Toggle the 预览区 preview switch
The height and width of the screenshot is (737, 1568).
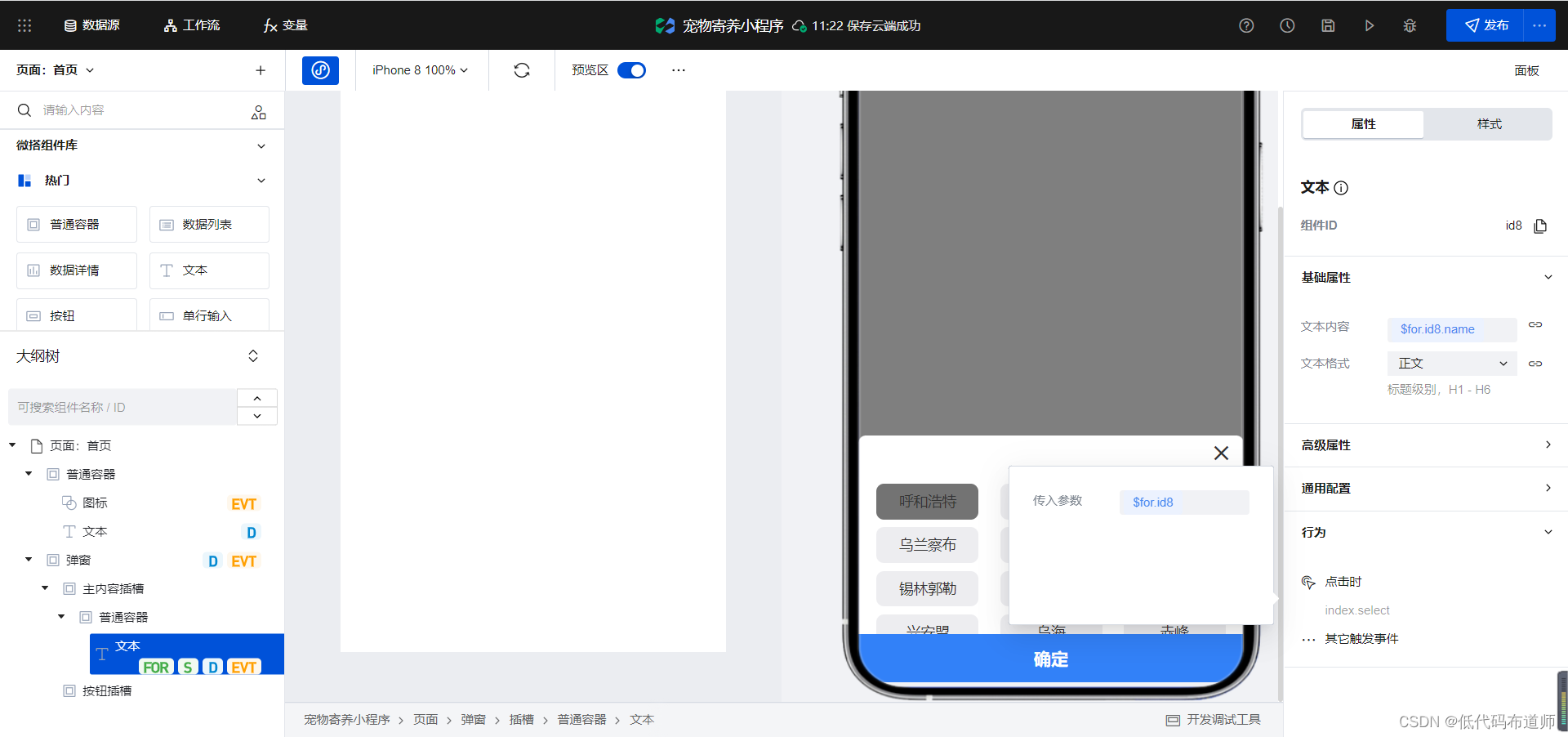631,70
